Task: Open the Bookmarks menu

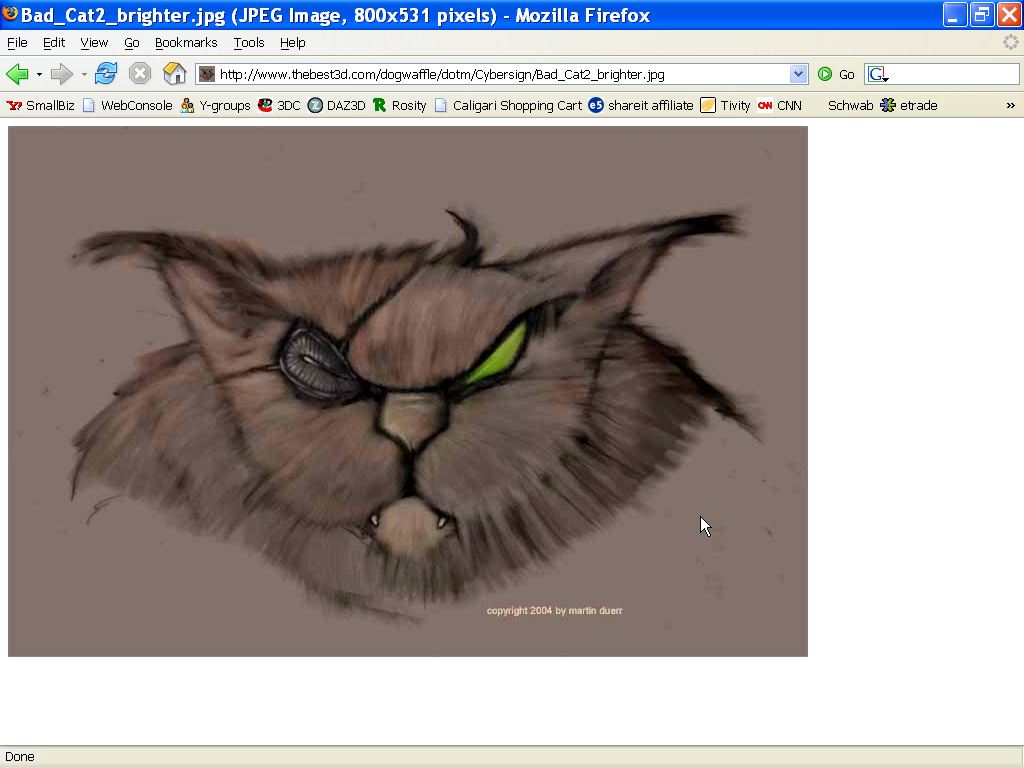Action: (x=185, y=43)
